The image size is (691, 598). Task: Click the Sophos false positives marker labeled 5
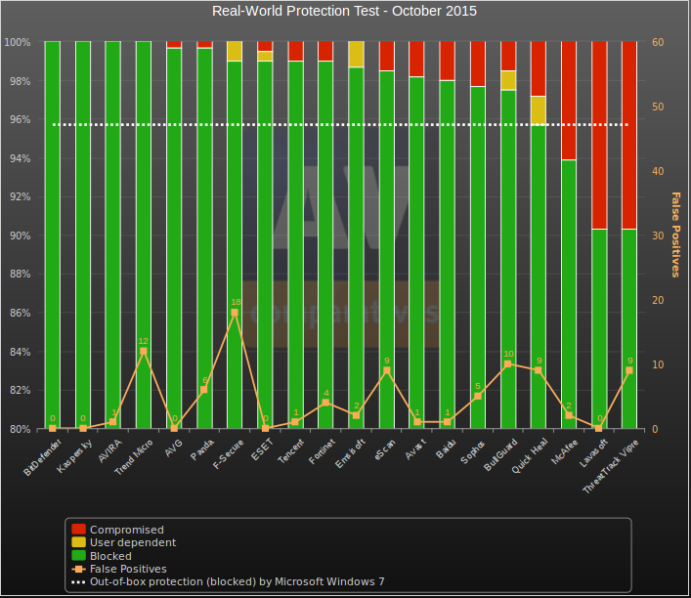click(478, 396)
